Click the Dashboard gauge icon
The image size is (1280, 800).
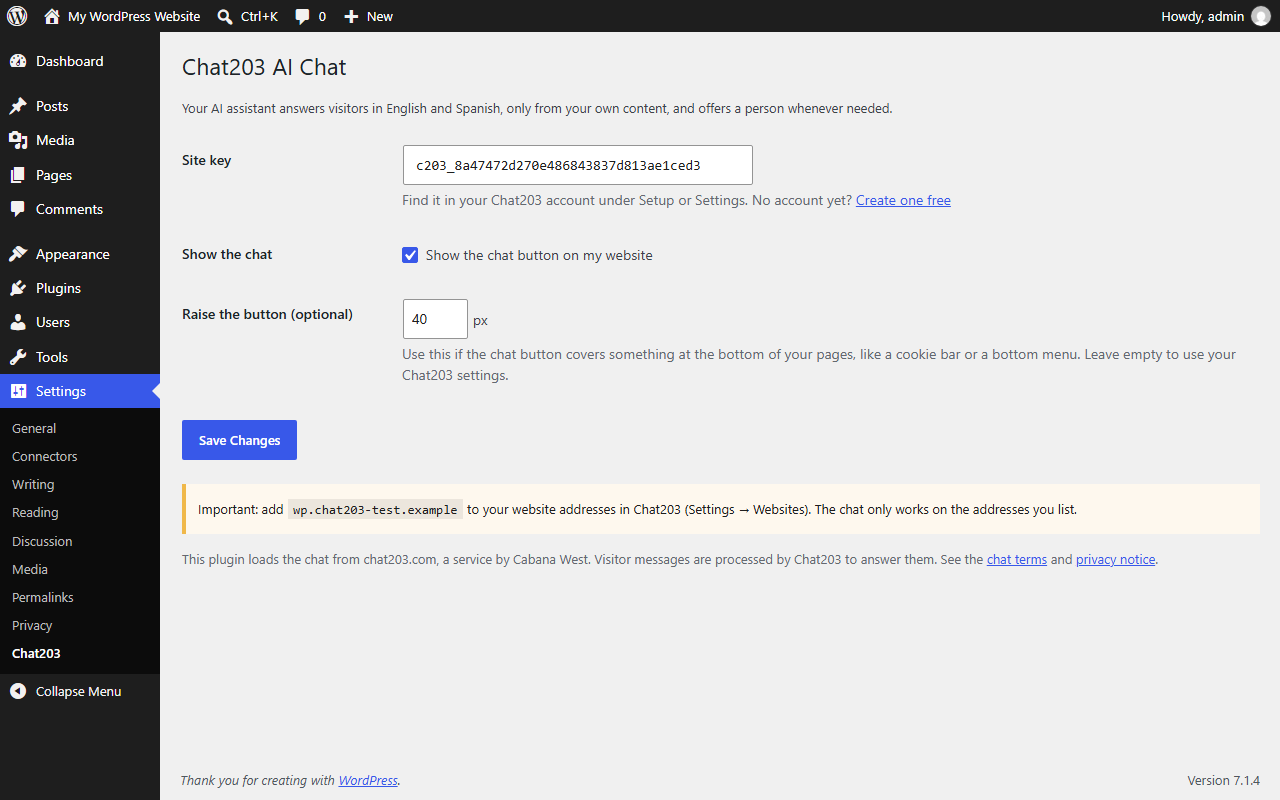(x=18, y=61)
